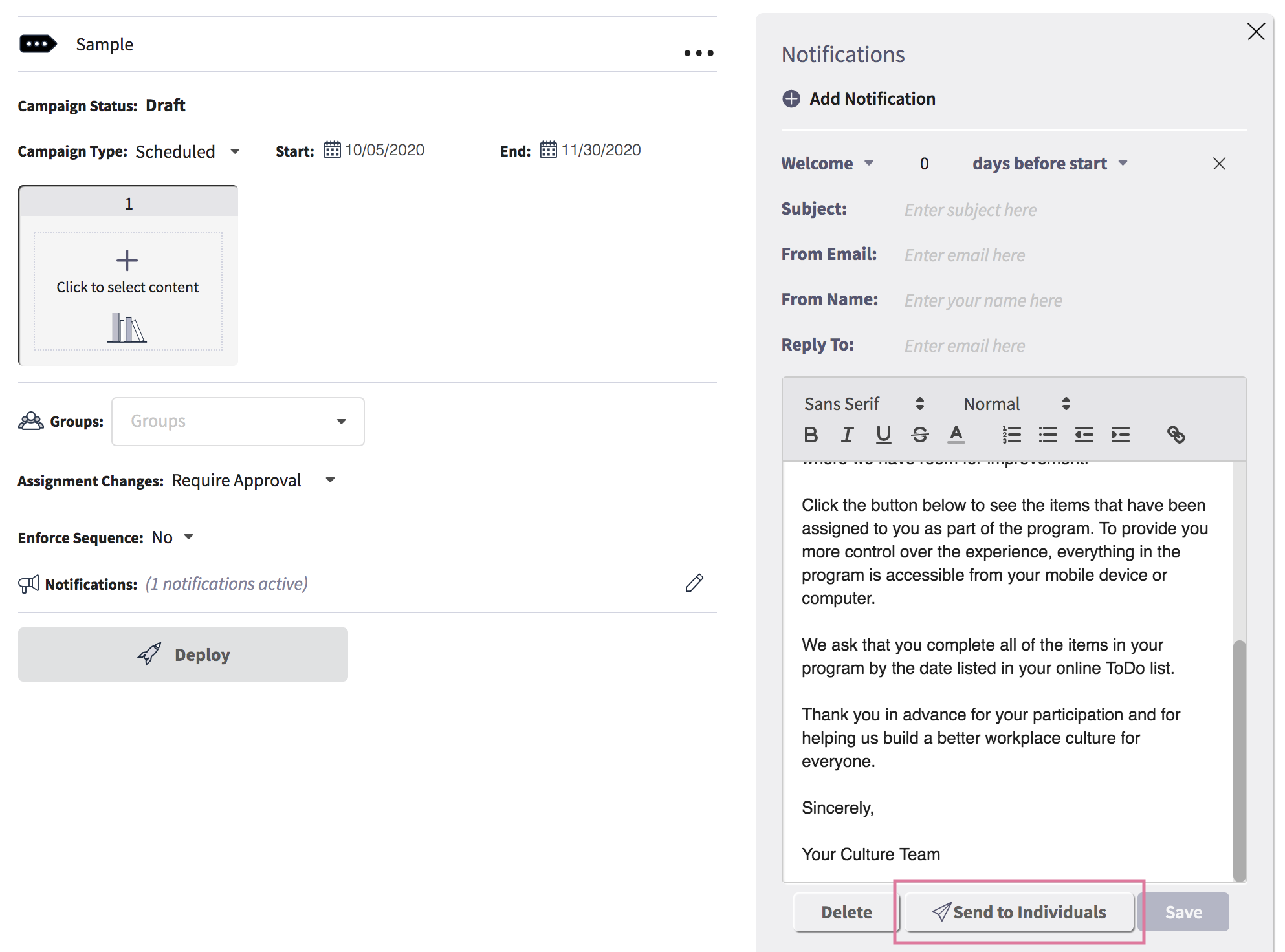Click the Delete notification button
This screenshot has height=952, width=1285.
846,913
